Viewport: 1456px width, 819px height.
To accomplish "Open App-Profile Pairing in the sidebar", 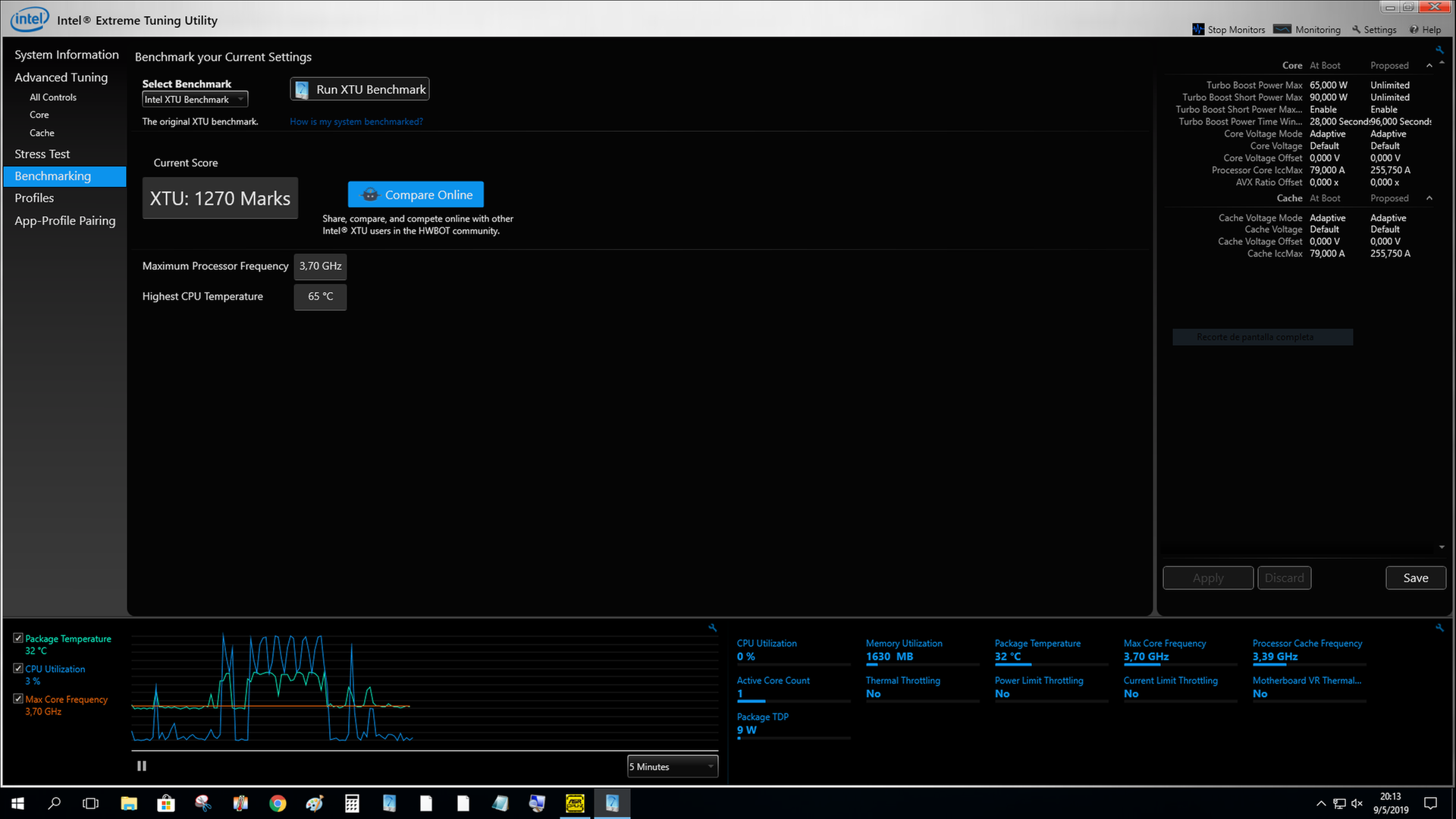I will tap(65, 221).
